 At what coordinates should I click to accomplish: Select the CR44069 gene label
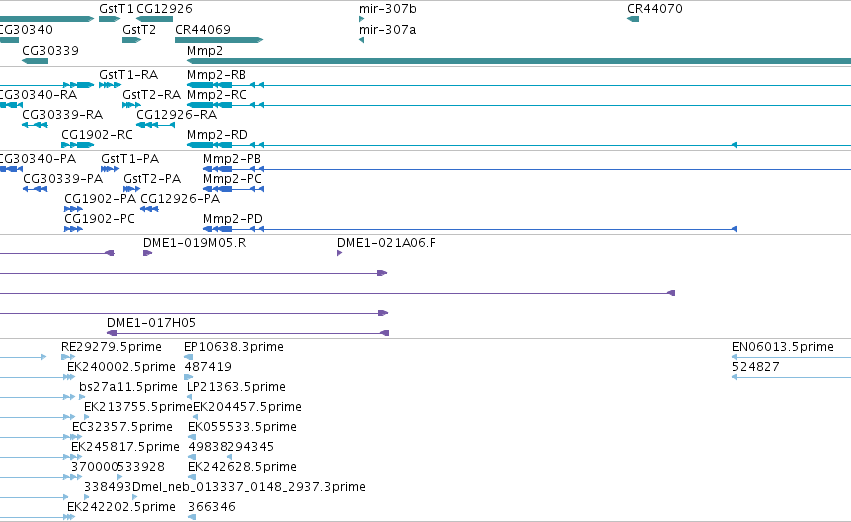202,30
